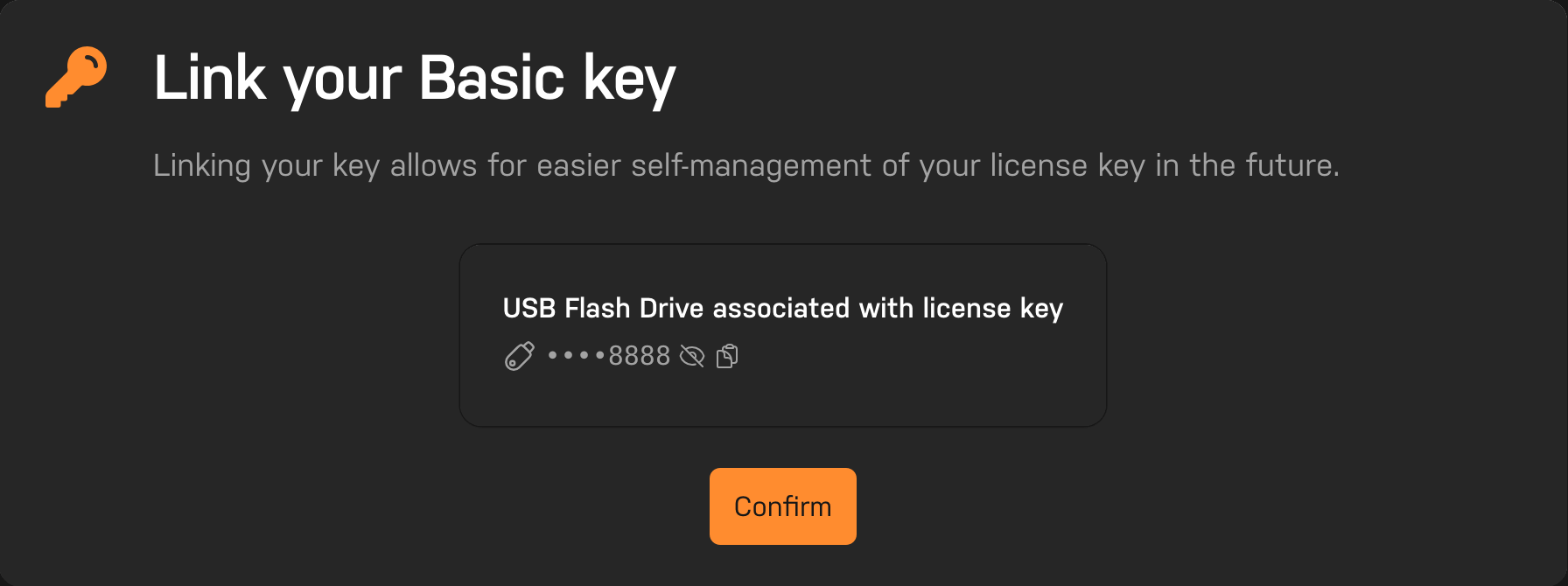Click the "USB Flash Drive associated with license key" label
The height and width of the screenshot is (586, 1568).
point(782,308)
